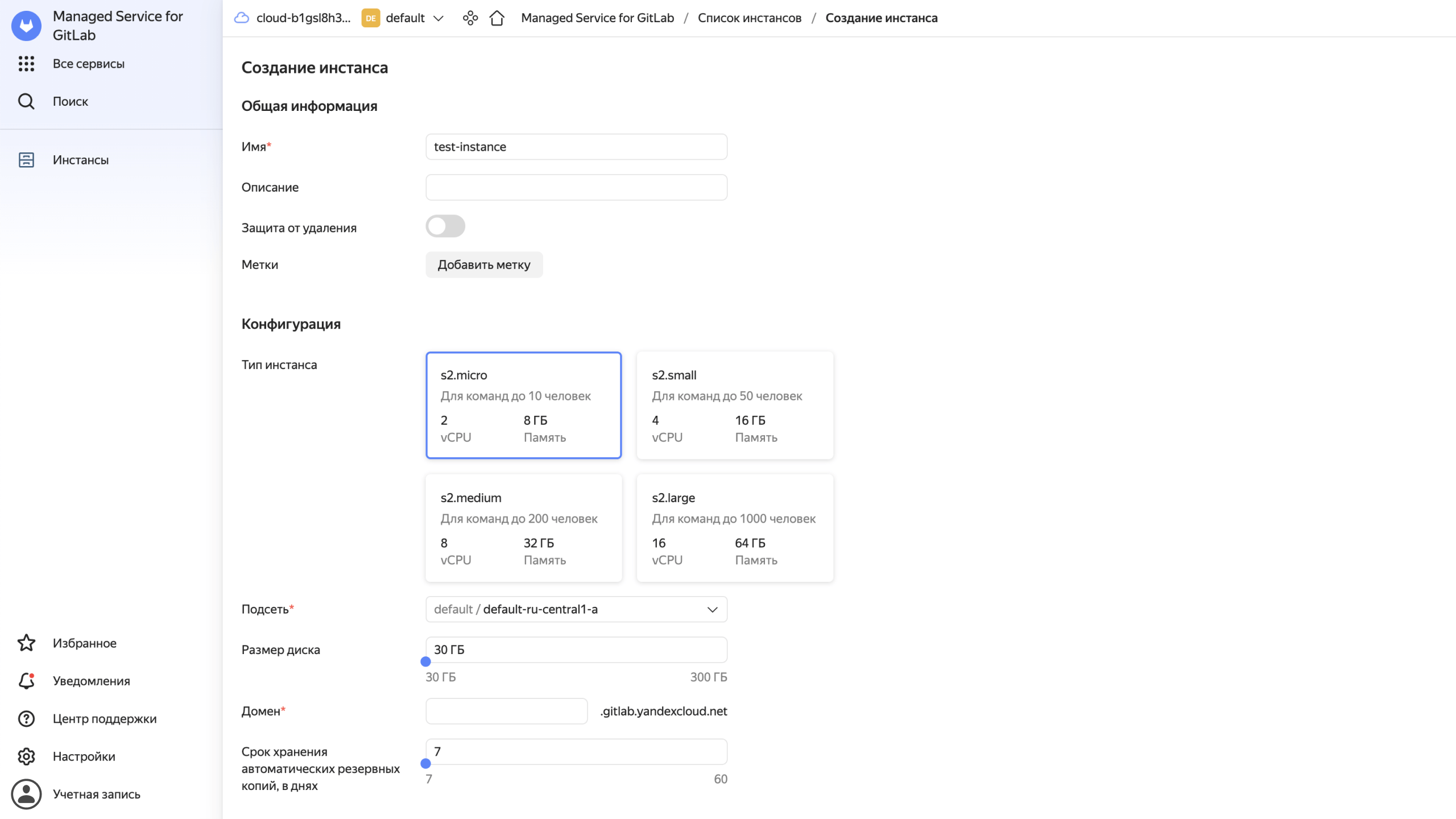
Task: Expand the default folder chevron in top bar
Action: (439, 18)
